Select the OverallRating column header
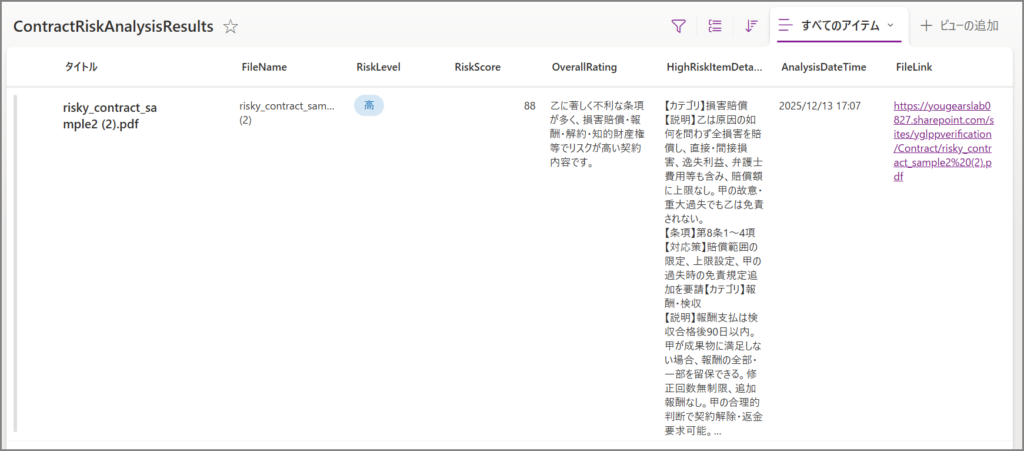 (x=584, y=67)
